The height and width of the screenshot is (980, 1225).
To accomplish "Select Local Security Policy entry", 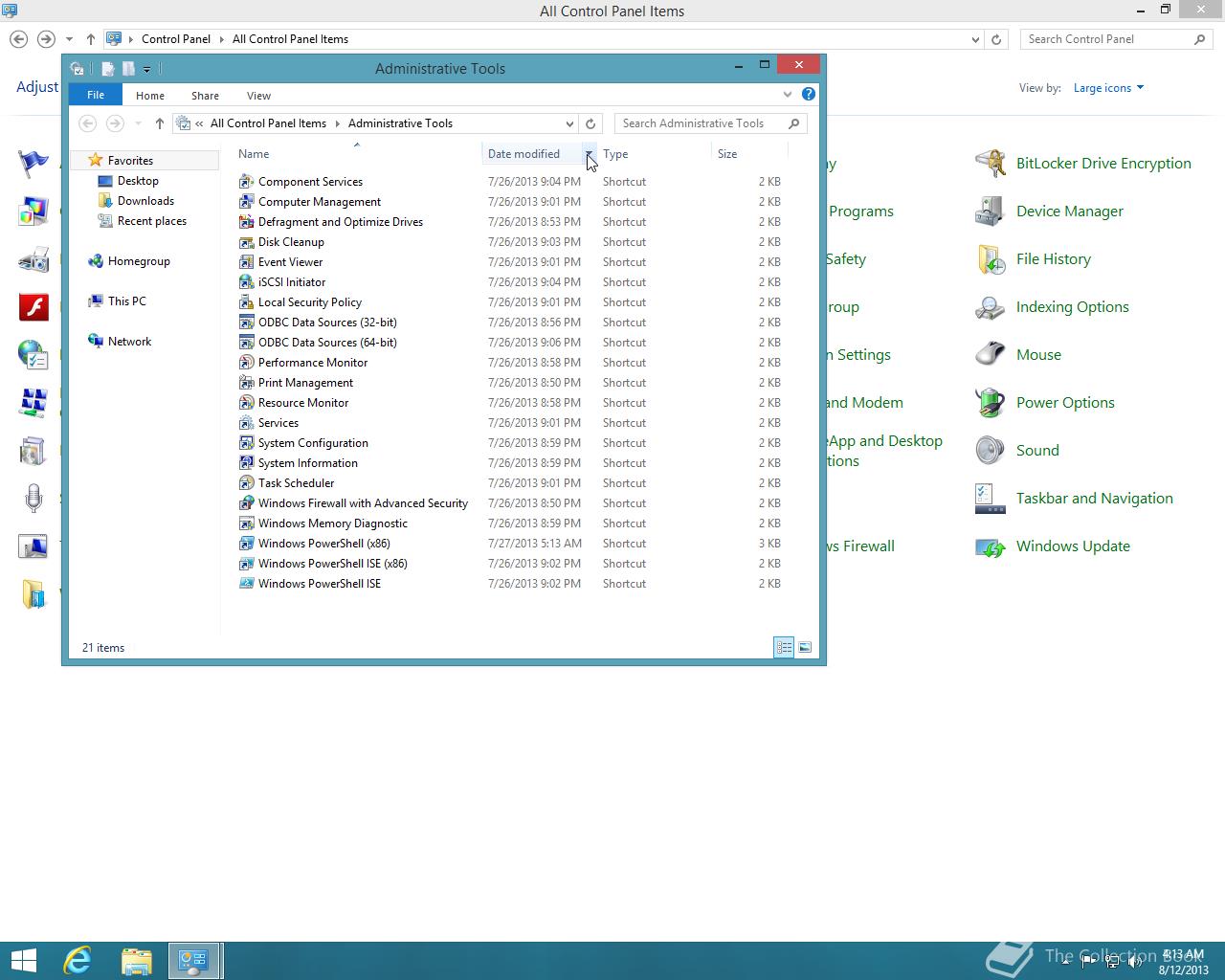I will (x=309, y=302).
